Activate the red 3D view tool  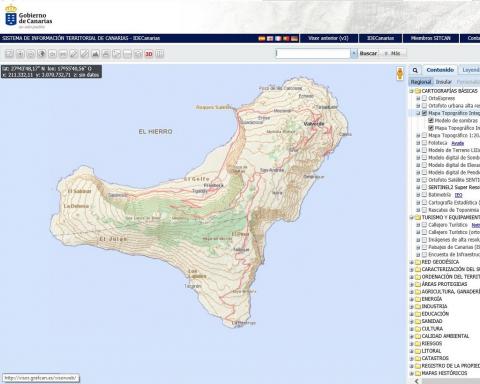click(149, 54)
